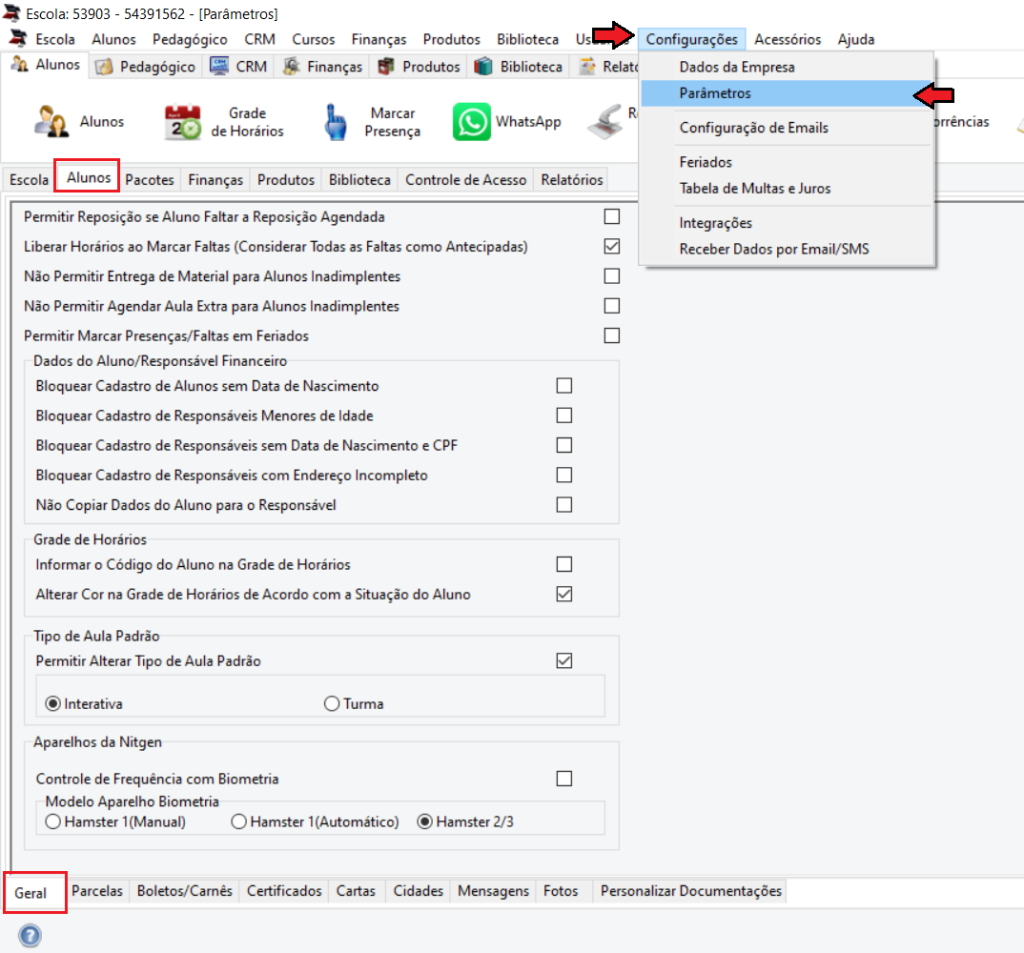Check Bloquear Responsáveis com Endereço Incompleto
This screenshot has height=953, width=1024.
click(x=564, y=475)
